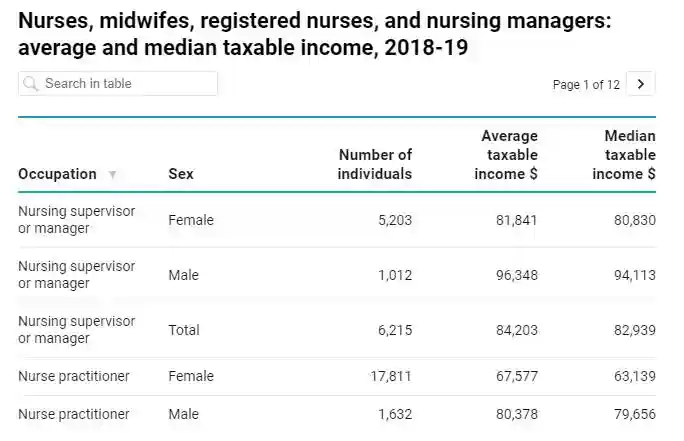The height and width of the screenshot is (441, 684).
Task: Click the 17,811 individuals cell
Action: click(x=391, y=377)
